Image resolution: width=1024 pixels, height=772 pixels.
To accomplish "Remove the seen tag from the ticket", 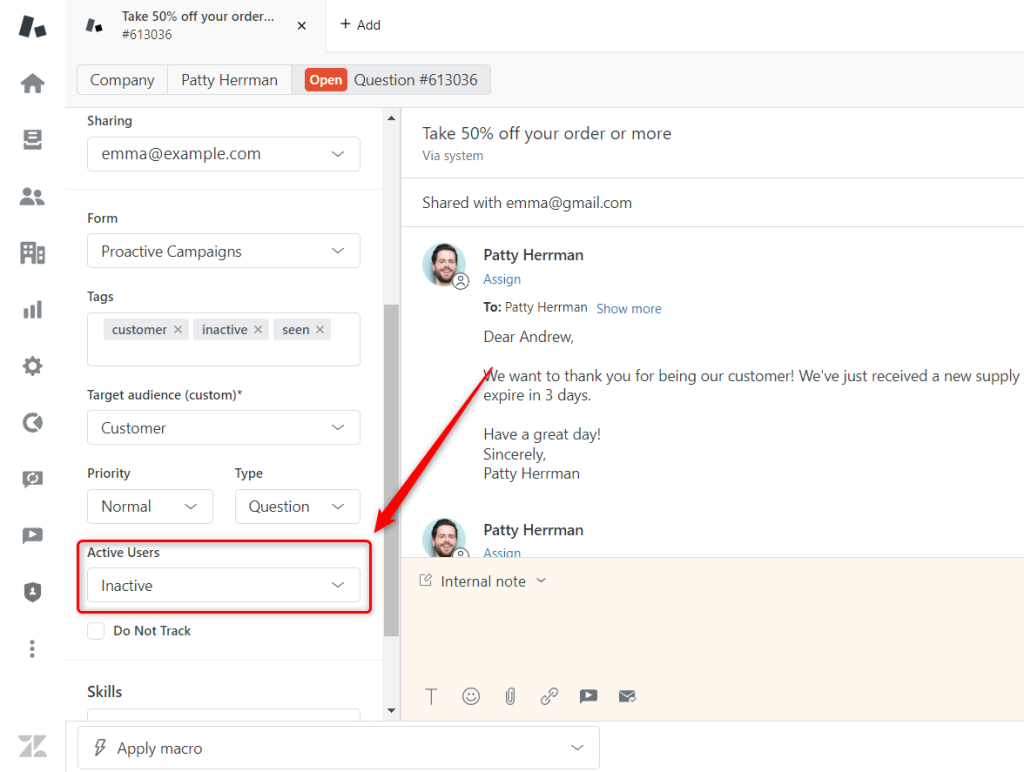I will point(321,329).
